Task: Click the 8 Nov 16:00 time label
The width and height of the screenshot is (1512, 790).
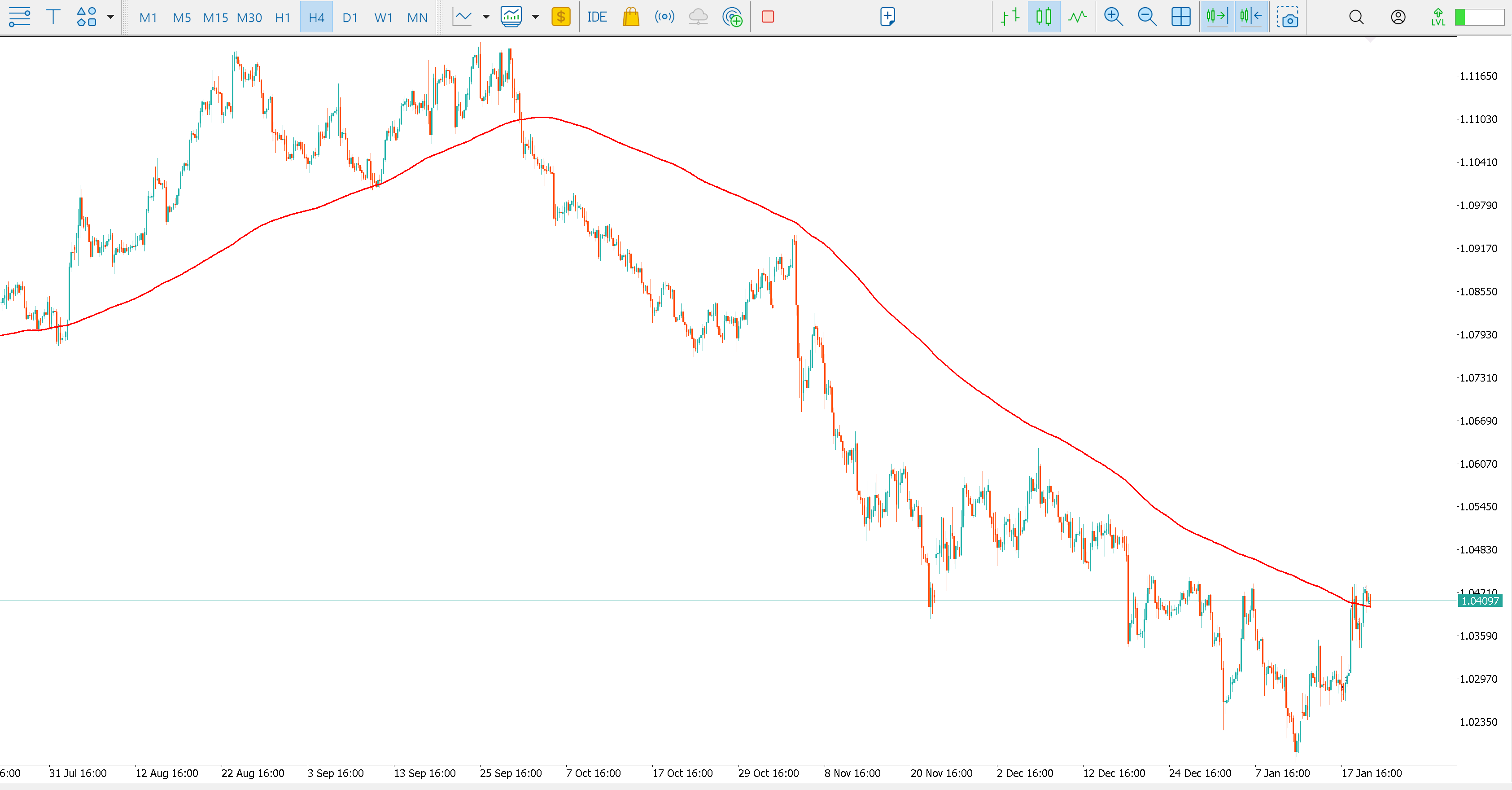Action: click(x=853, y=773)
